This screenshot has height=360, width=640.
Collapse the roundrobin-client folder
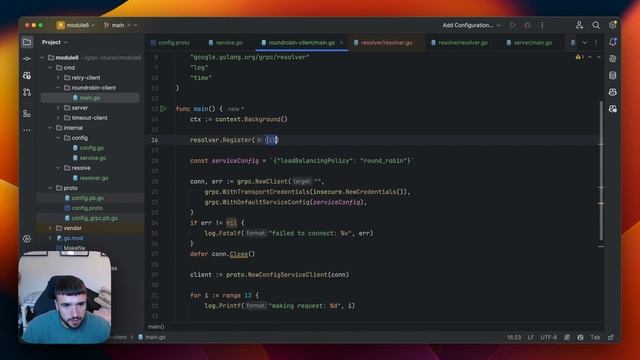58,88
